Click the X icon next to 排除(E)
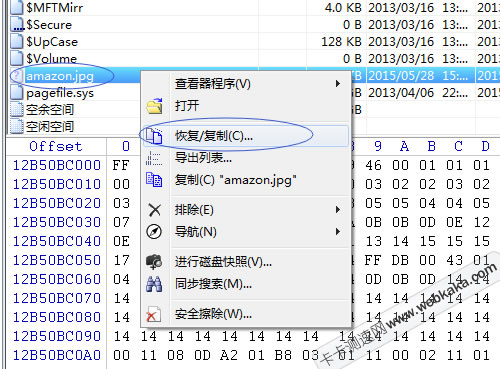Screen dimensions: 500x369 coord(154,210)
